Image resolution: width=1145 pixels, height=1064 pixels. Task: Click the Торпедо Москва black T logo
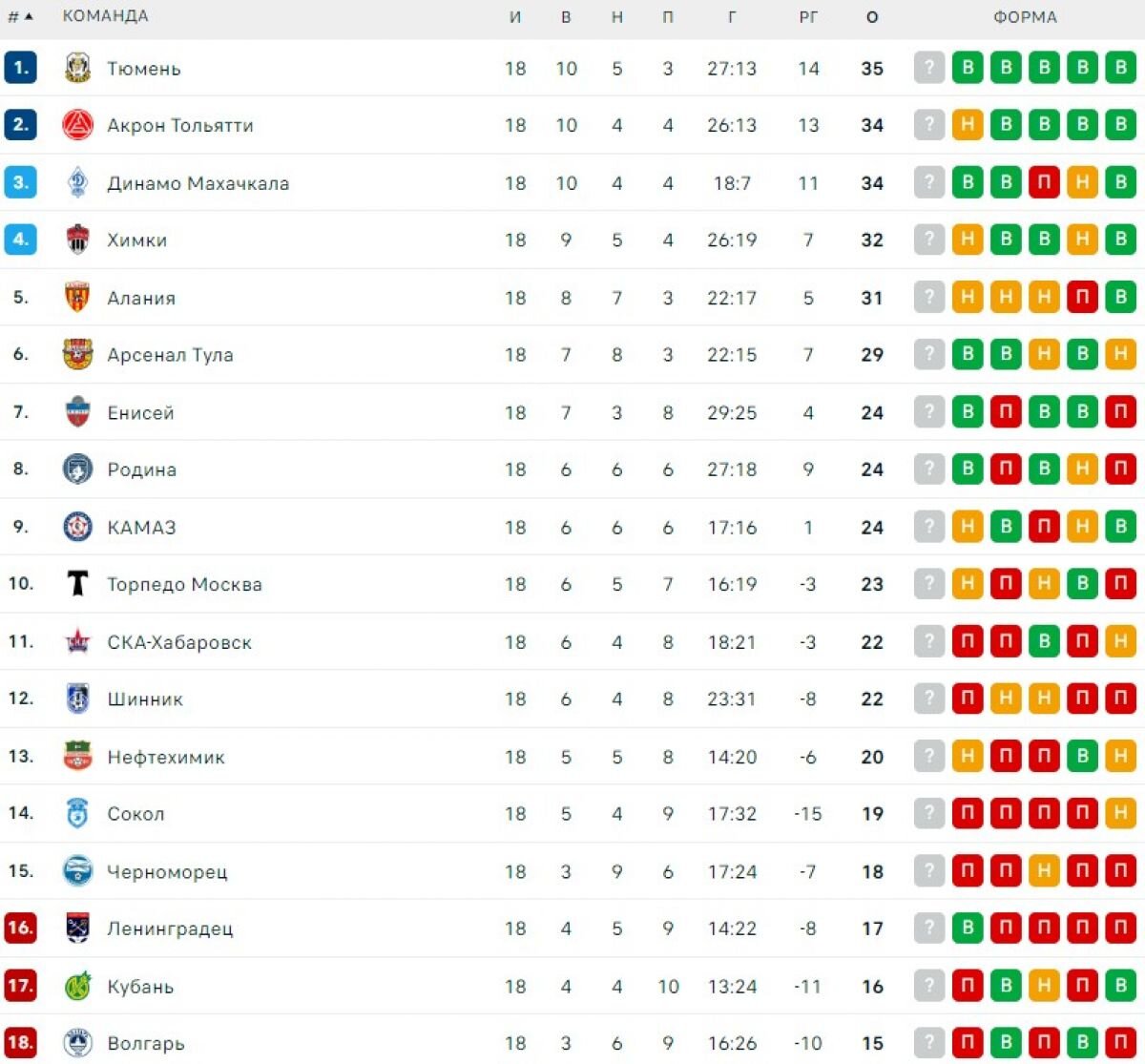pyautogui.click(x=77, y=584)
